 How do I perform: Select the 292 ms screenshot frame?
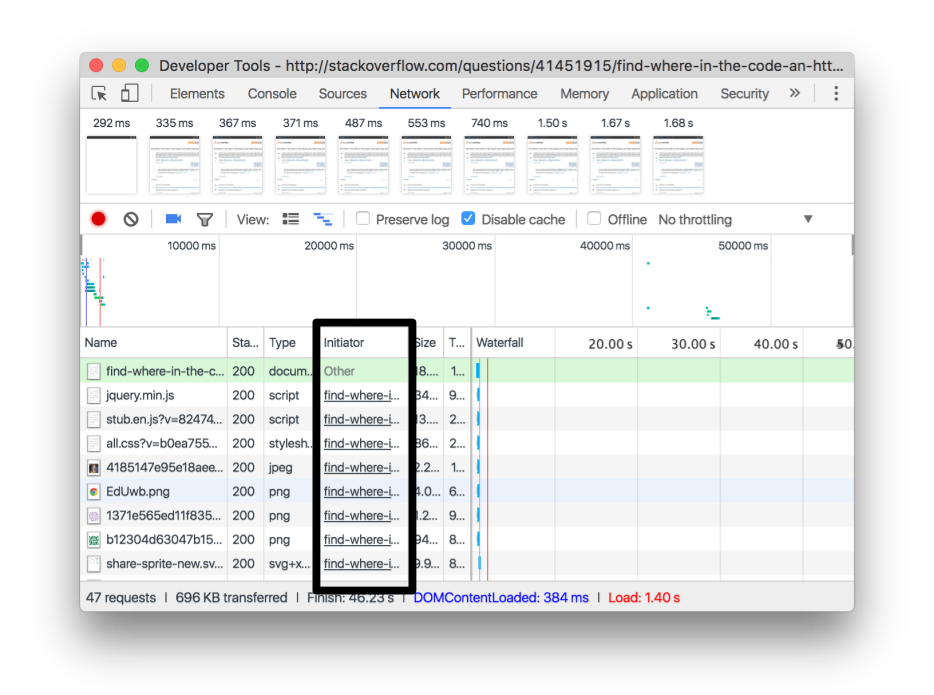click(111, 165)
